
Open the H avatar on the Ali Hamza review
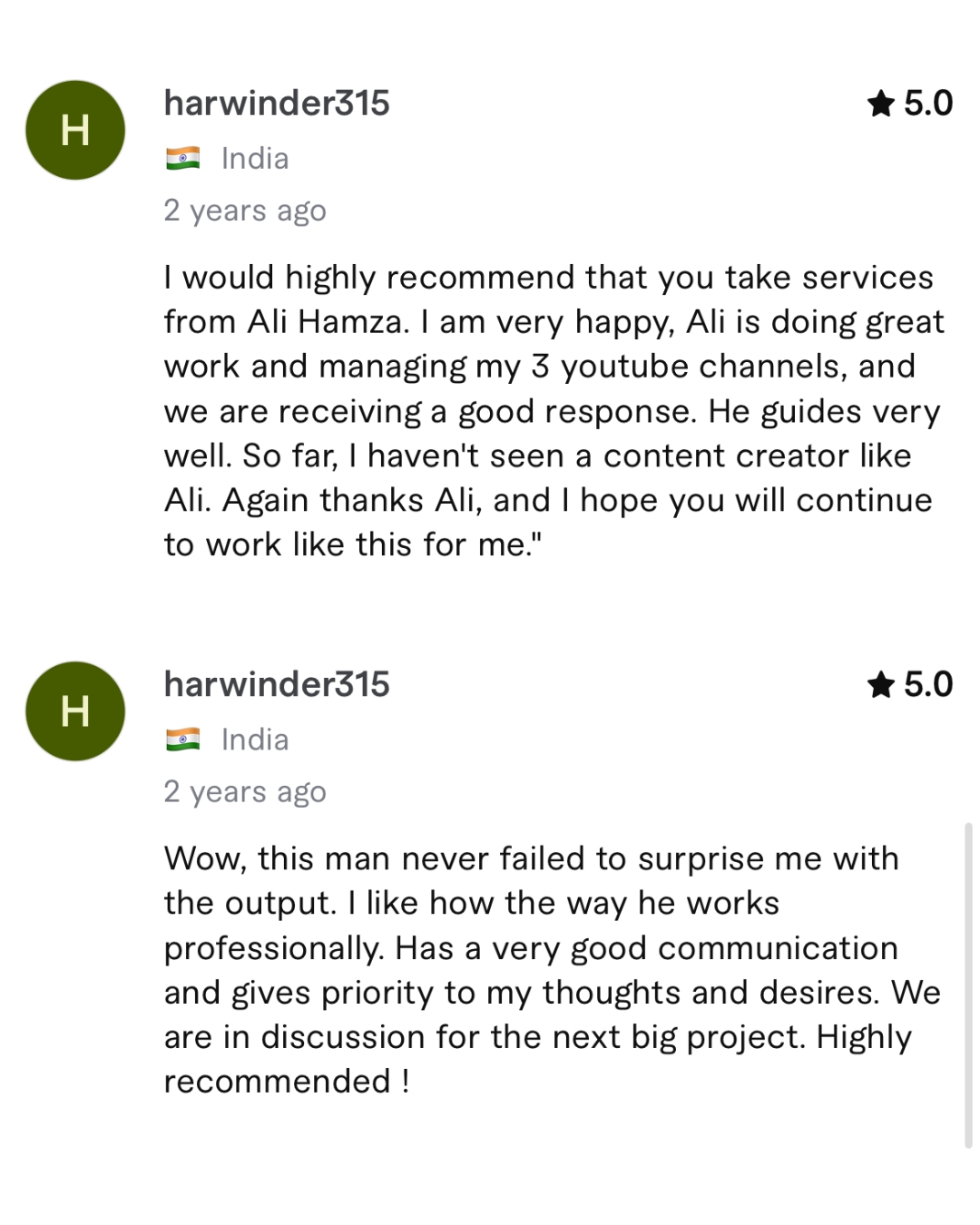click(75, 130)
